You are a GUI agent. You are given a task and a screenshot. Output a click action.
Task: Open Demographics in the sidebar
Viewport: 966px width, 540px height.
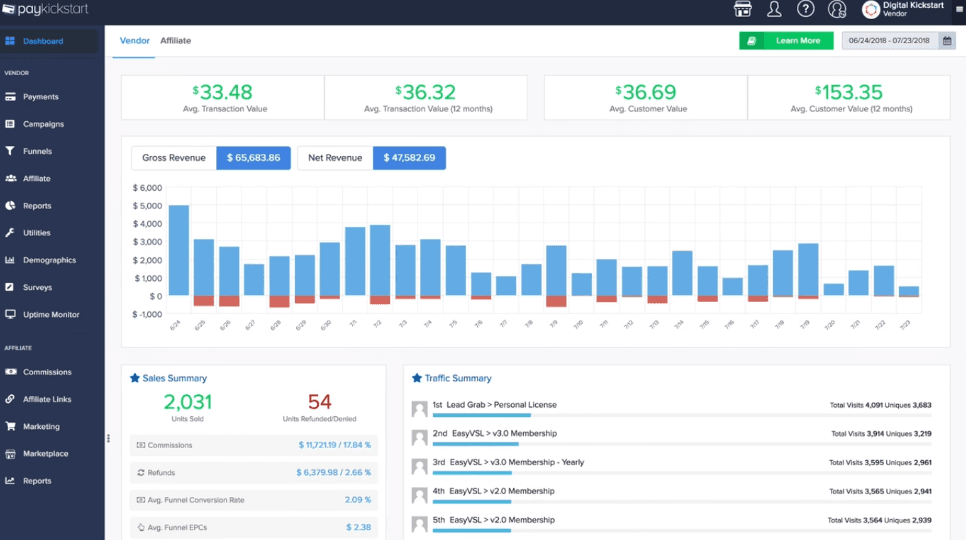(x=49, y=260)
